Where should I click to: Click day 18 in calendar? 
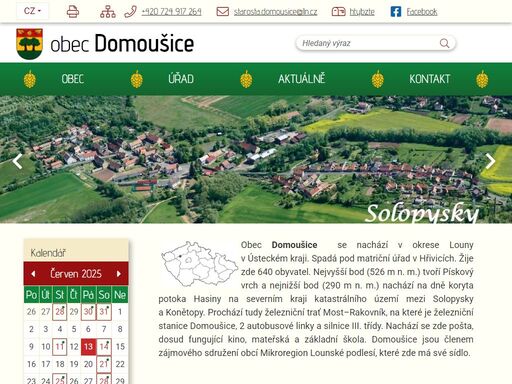click(60, 364)
